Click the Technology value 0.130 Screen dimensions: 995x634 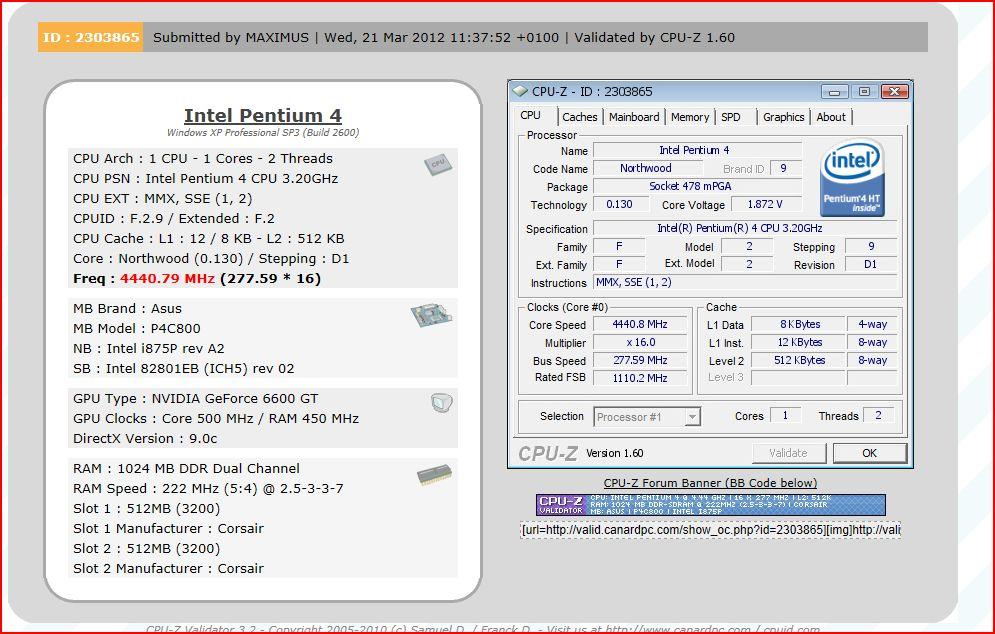tap(621, 204)
